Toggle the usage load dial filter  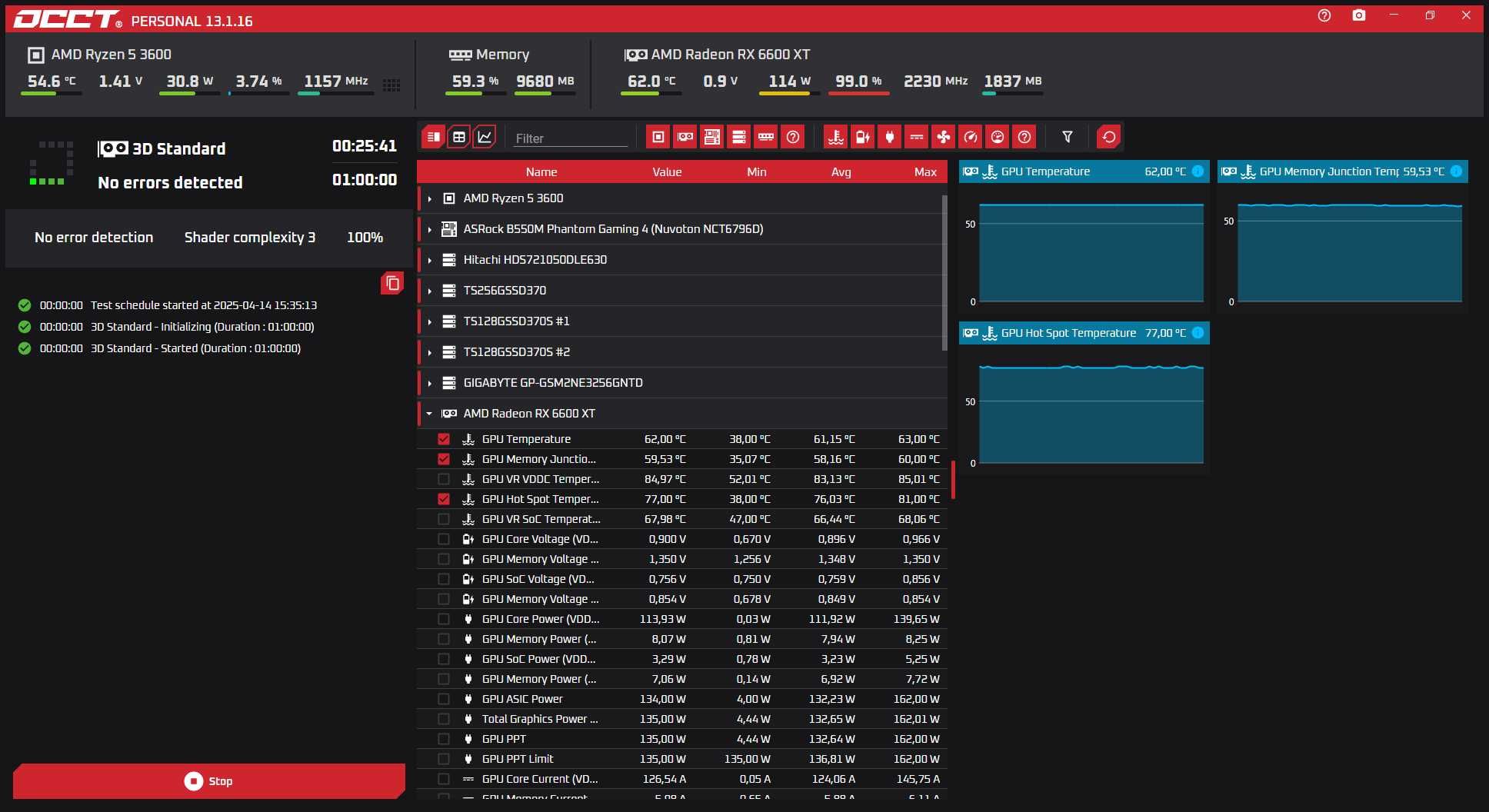[998, 137]
